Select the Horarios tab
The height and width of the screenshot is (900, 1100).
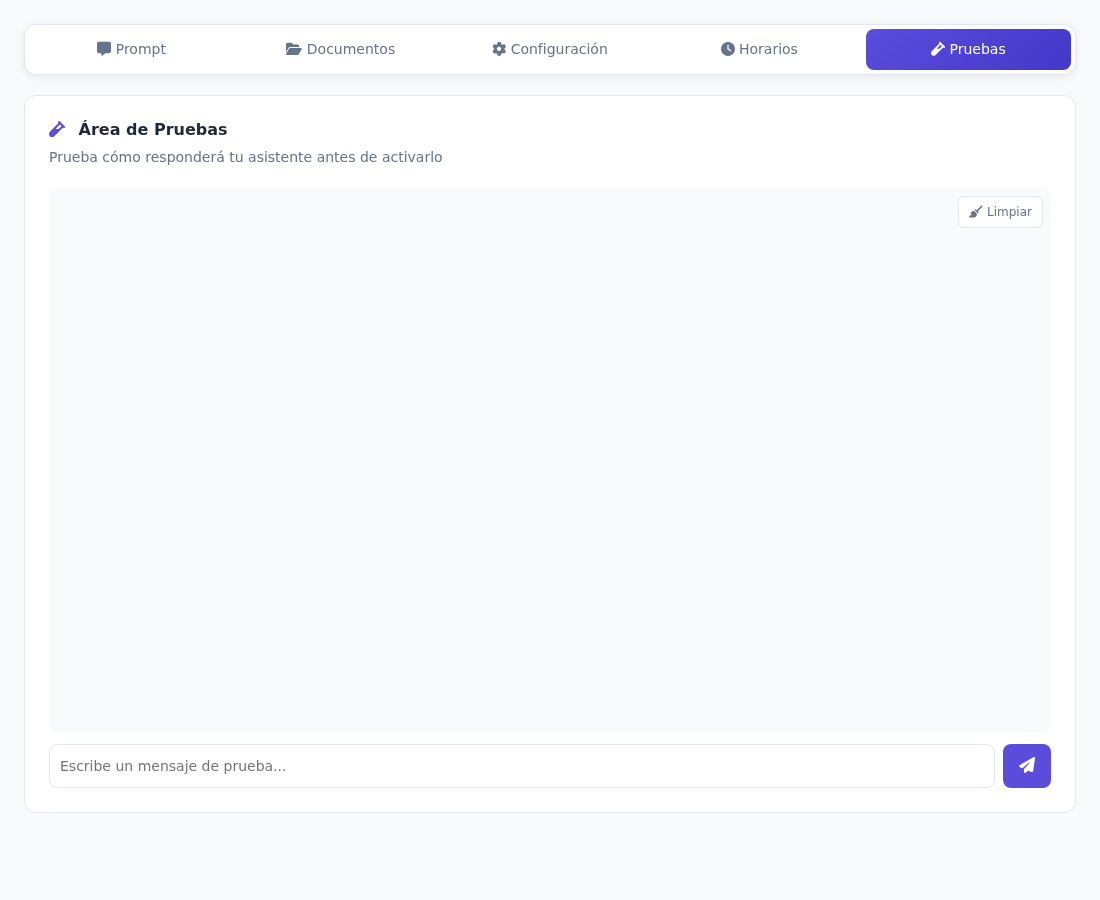(758, 49)
